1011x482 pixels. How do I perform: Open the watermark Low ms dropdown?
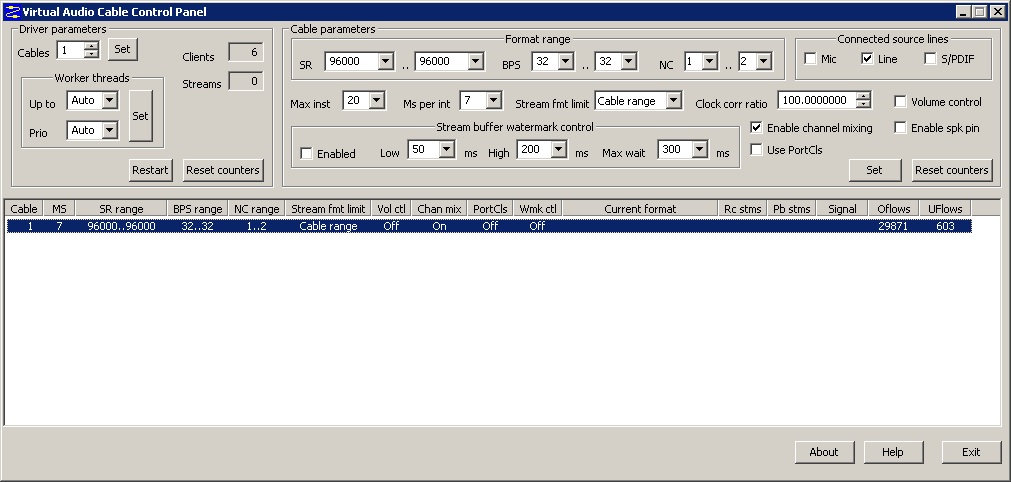447,149
